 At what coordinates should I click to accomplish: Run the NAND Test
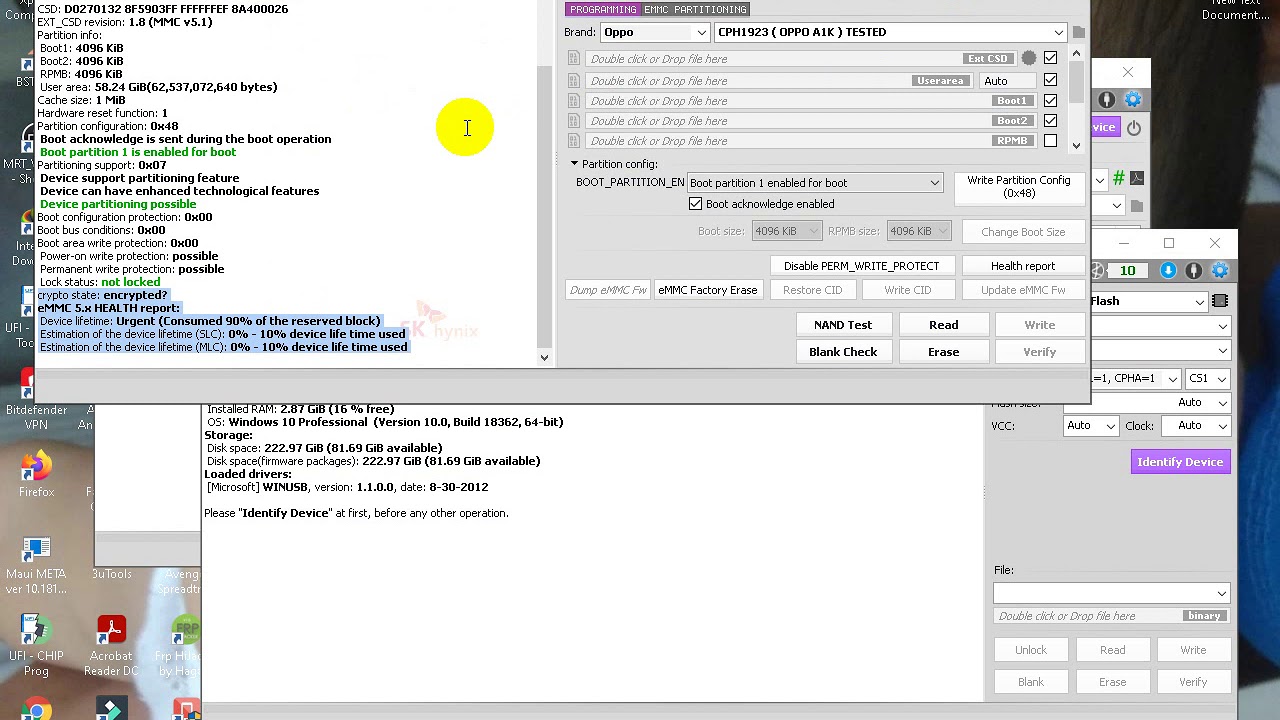(x=843, y=325)
